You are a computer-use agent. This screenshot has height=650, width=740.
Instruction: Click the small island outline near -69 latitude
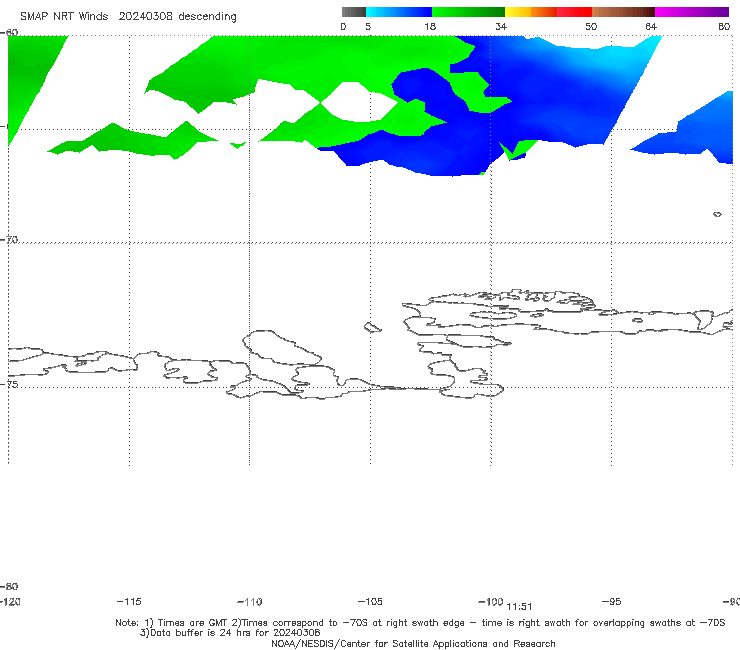coord(717,214)
